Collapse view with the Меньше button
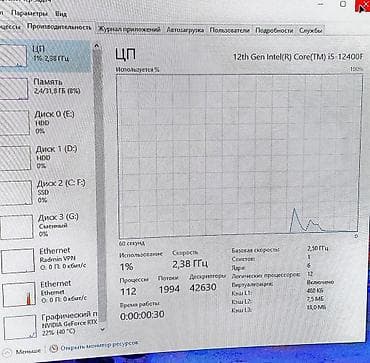The width and height of the screenshot is (370, 363). (x=23, y=351)
